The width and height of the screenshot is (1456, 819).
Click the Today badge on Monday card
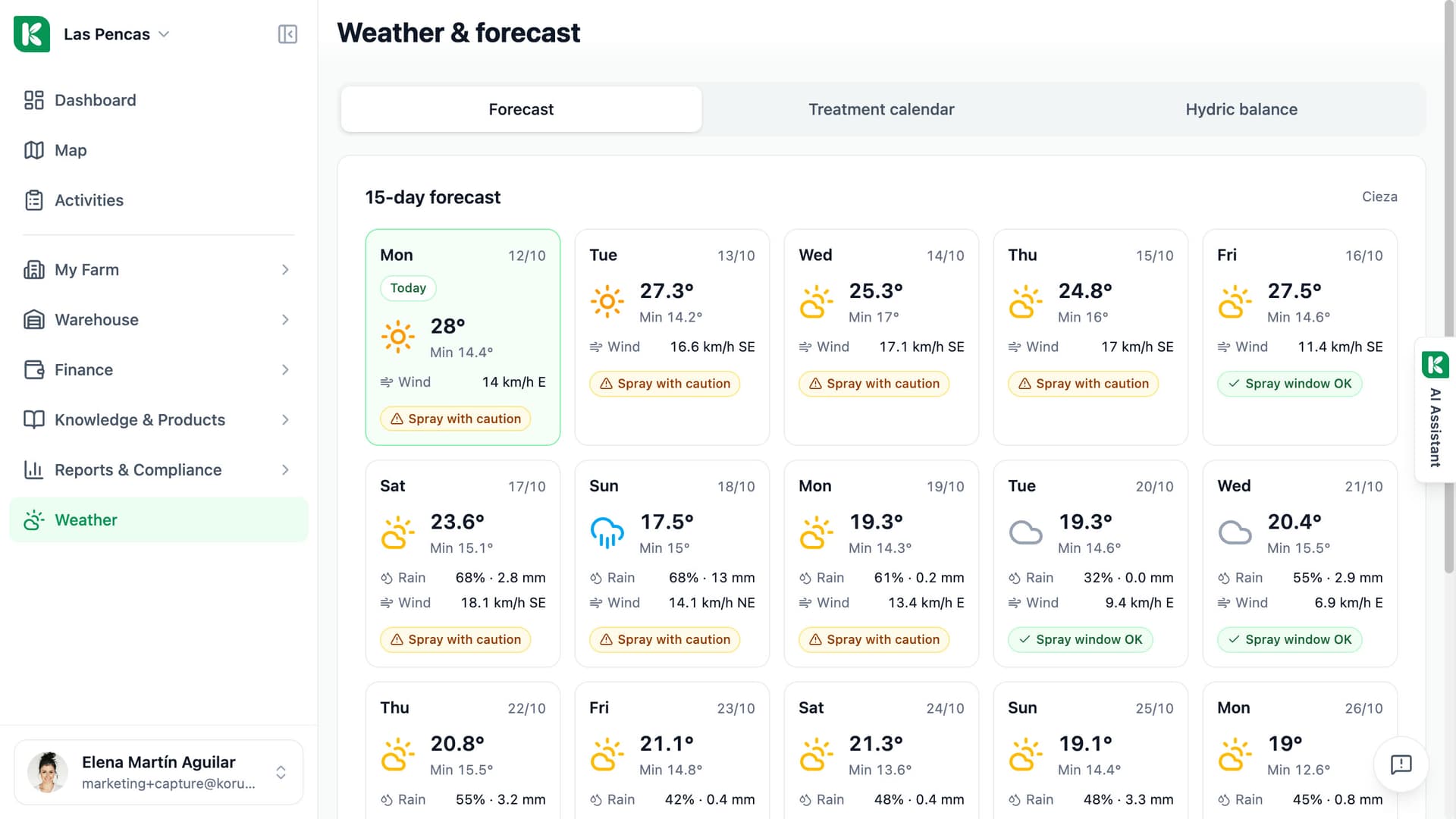(x=408, y=288)
